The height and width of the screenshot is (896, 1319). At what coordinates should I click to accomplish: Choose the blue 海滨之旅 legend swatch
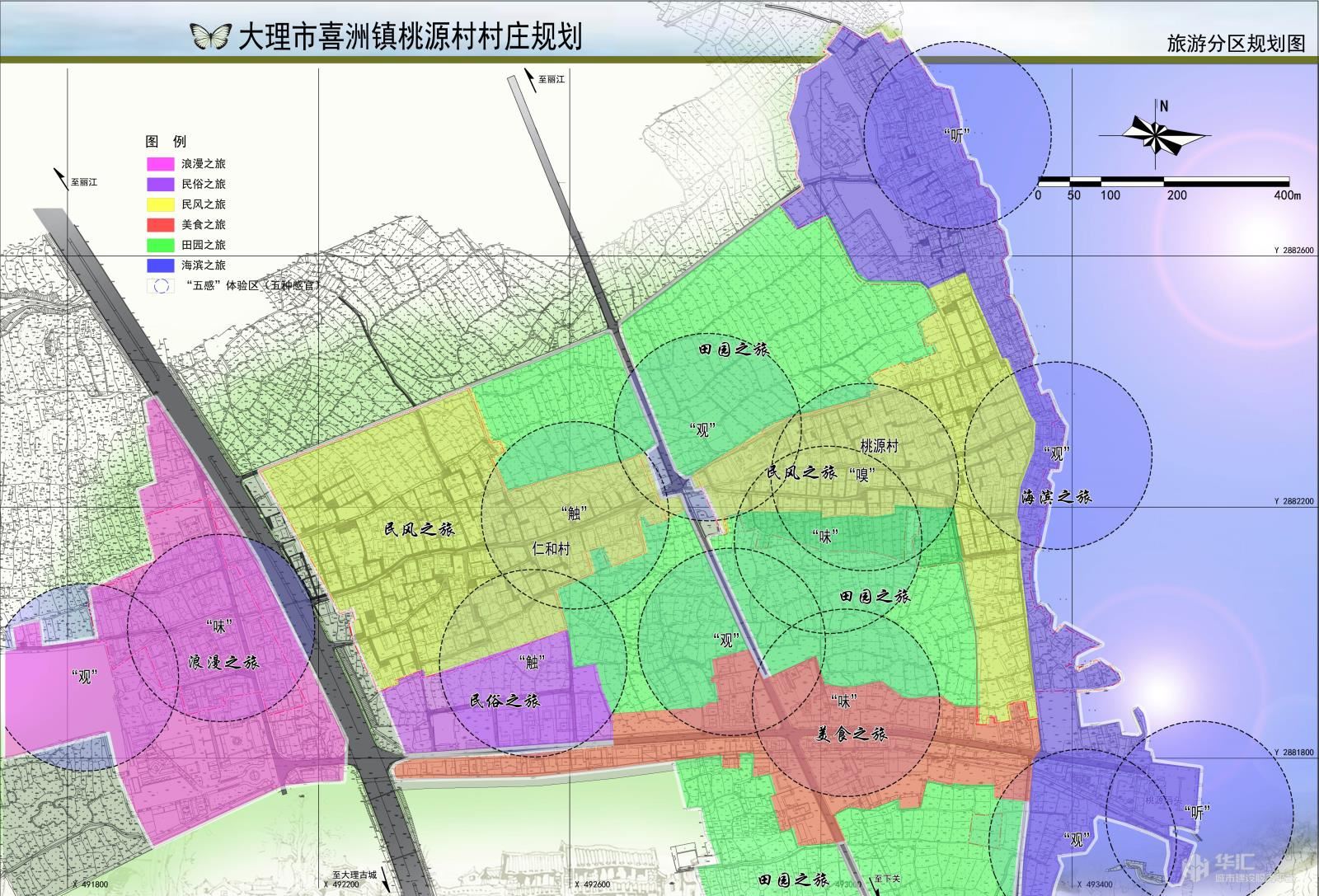(160, 265)
